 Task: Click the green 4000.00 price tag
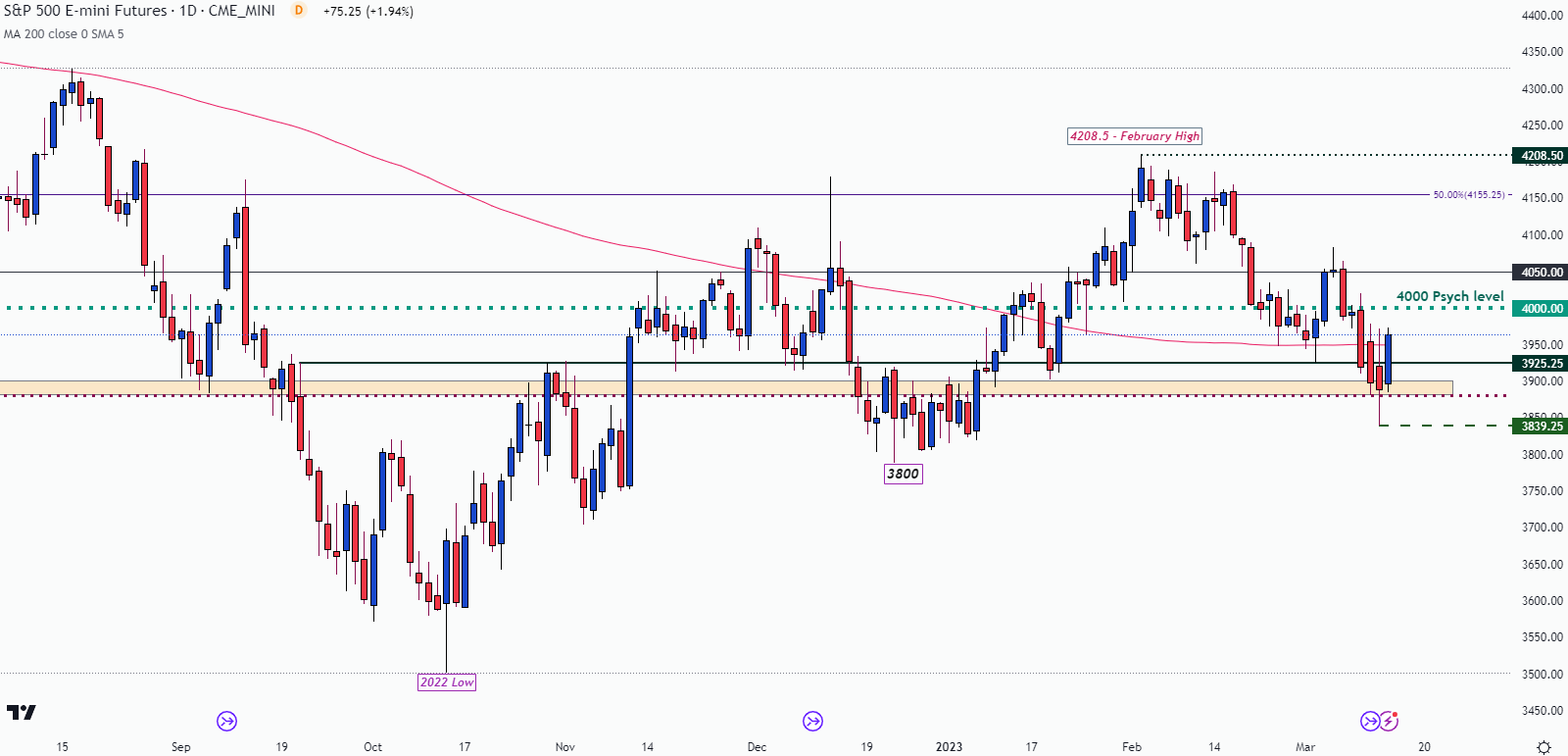1541,308
